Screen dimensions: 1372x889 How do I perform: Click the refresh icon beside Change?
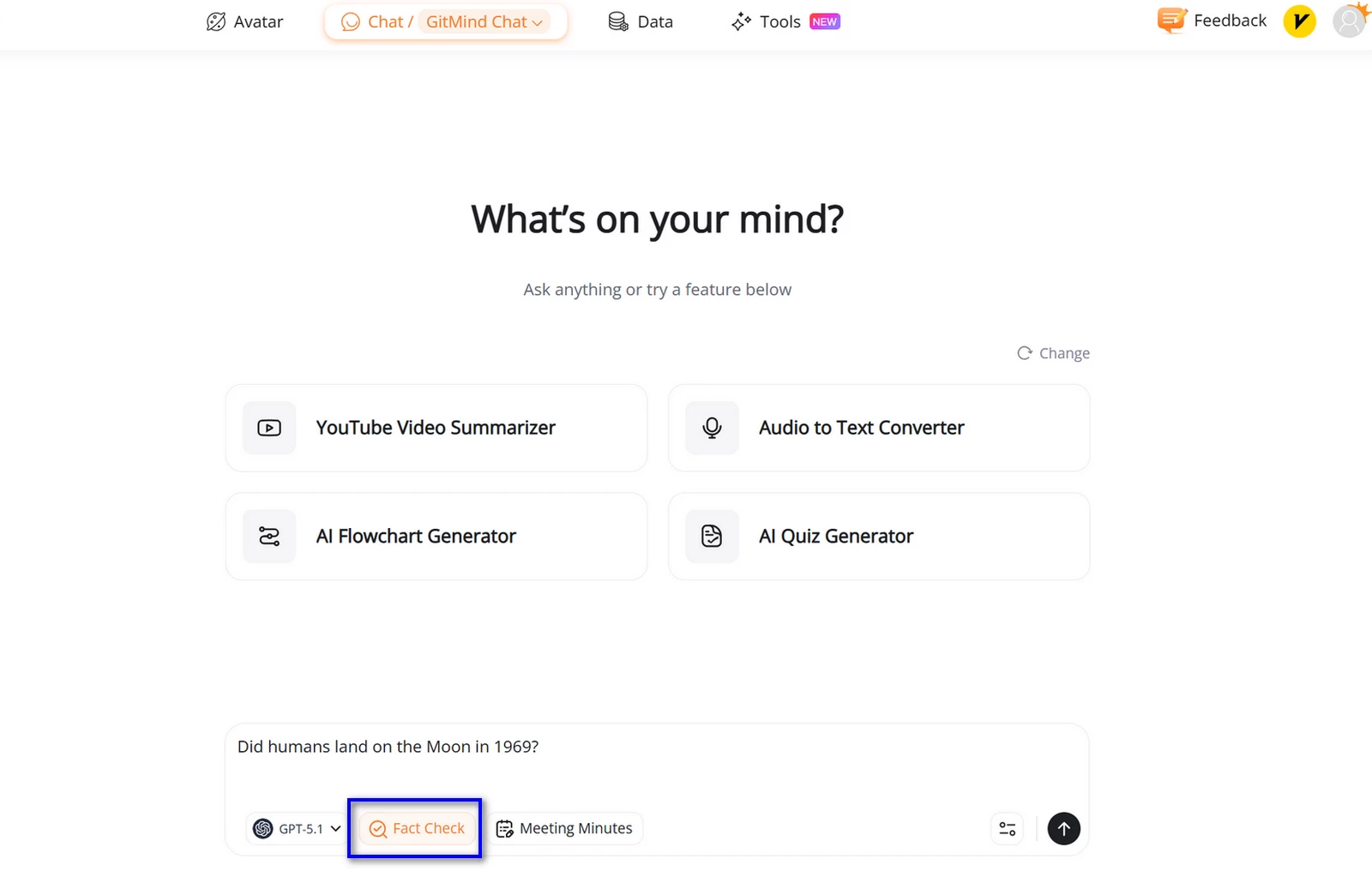click(x=1024, y=353)
